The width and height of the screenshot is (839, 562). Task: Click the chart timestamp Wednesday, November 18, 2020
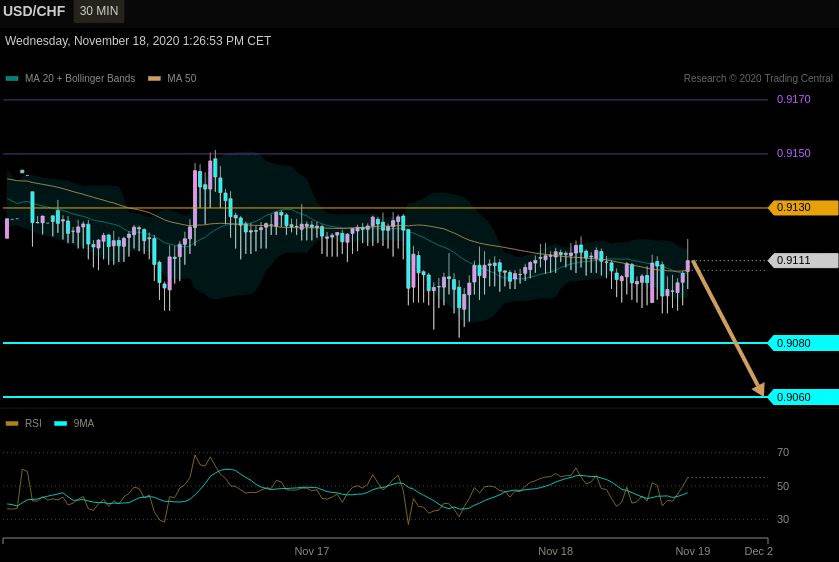point(138,41)
